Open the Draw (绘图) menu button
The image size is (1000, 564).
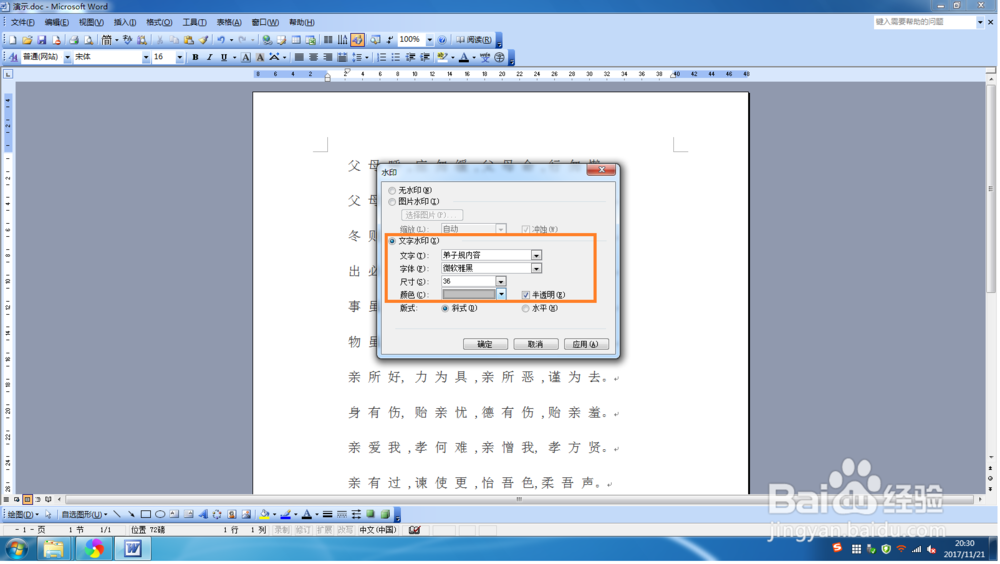pos(23,514)
